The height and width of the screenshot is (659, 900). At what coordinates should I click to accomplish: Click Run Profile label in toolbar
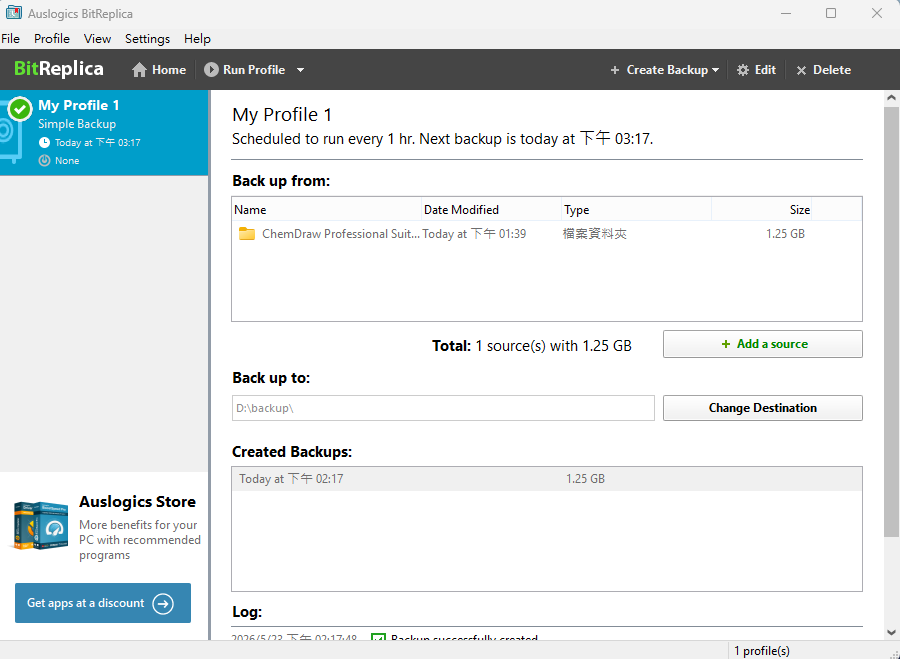254,70
